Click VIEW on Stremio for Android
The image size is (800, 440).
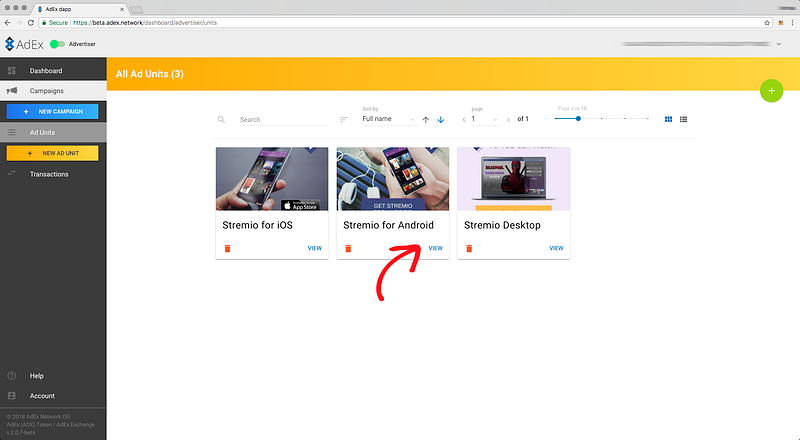(x=435, y=248)
